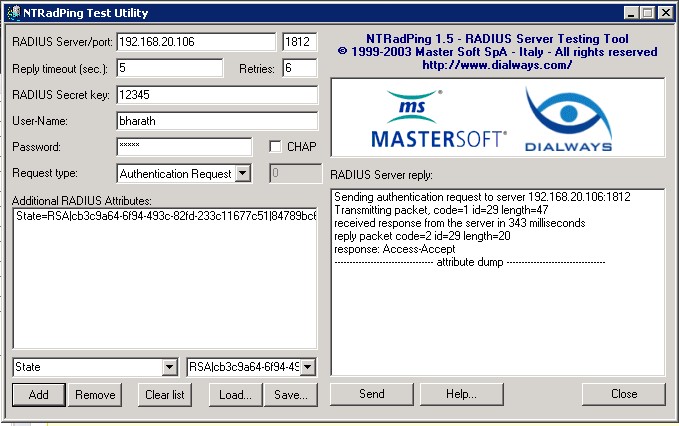Click the MasterSoft logo
This screenshot has width=679, height=426.
point(439,119)
